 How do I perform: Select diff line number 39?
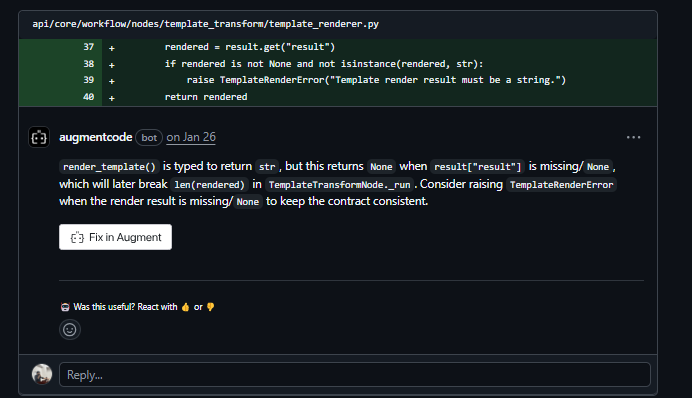[88, 80]
